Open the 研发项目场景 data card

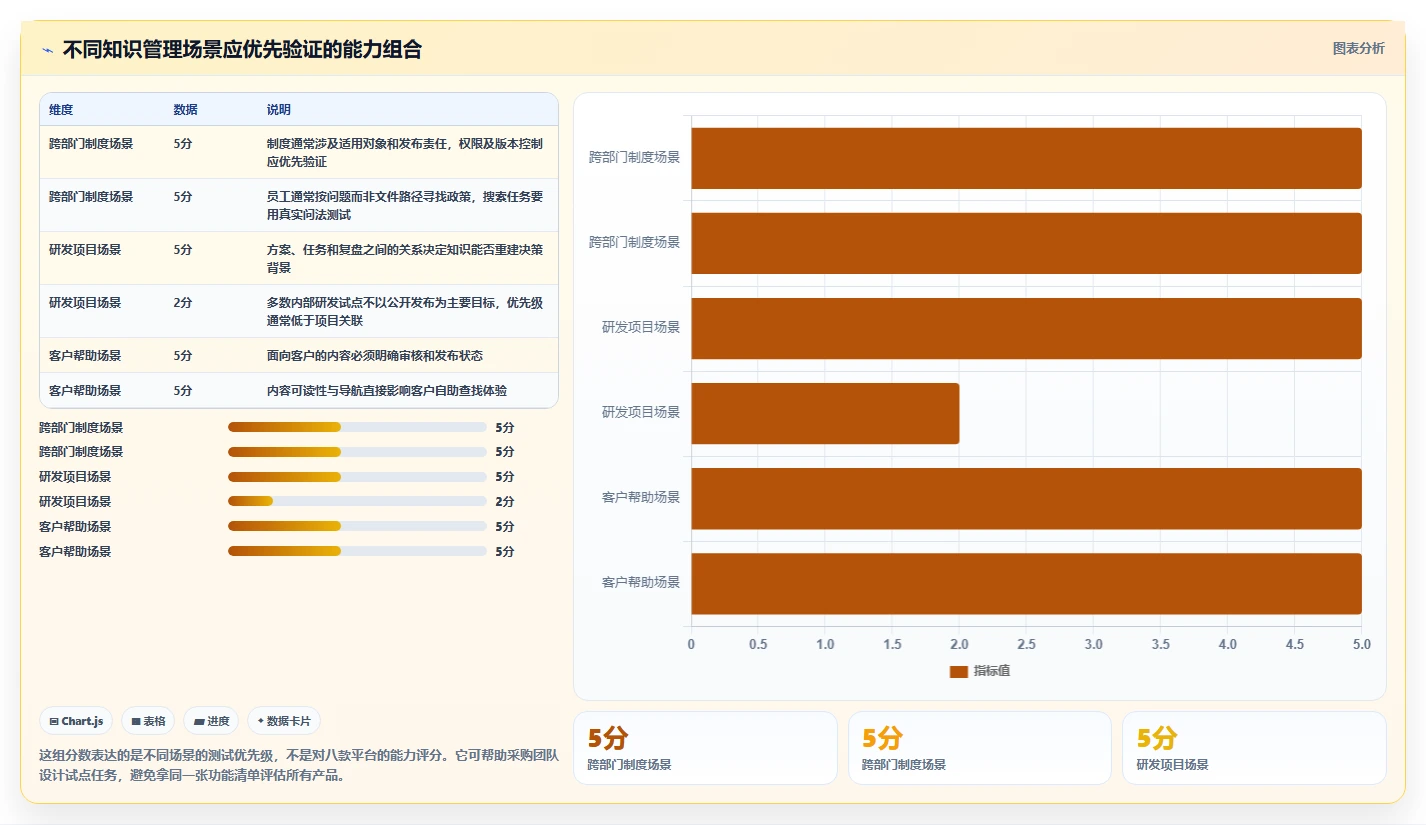pyautogui.click(x=1254, y=748)
